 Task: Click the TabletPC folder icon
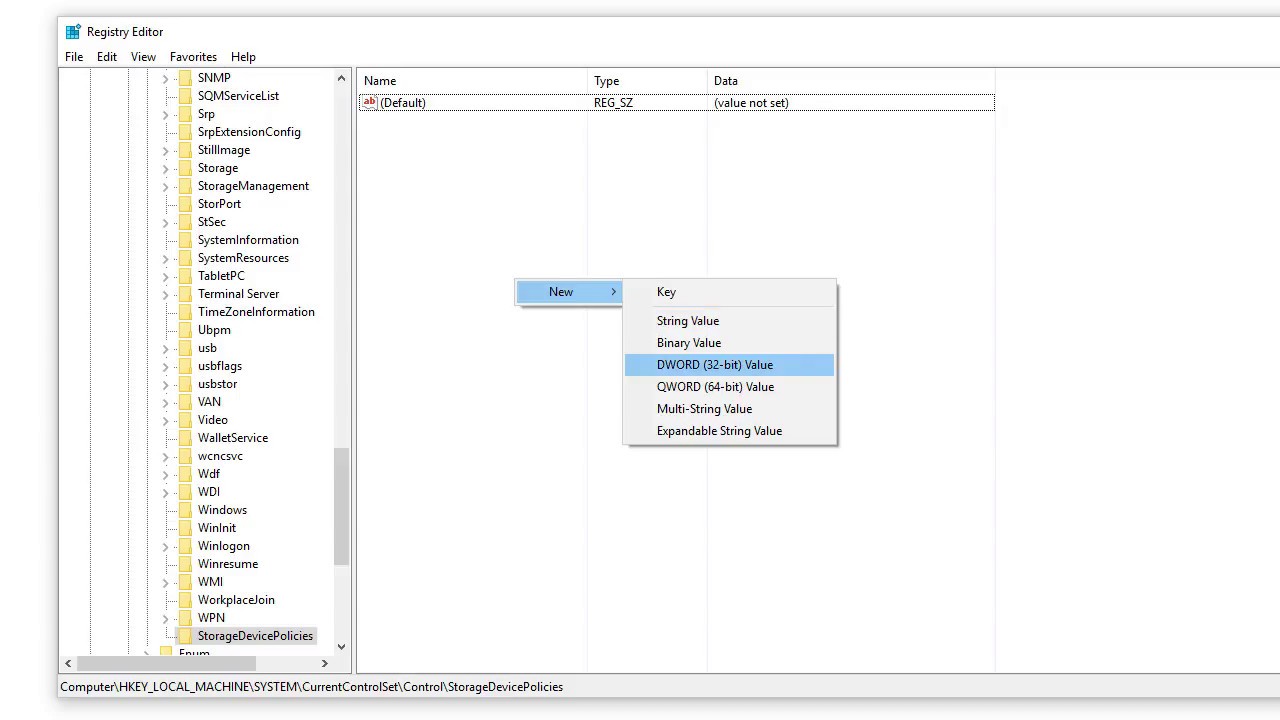[x=185, y=276]
